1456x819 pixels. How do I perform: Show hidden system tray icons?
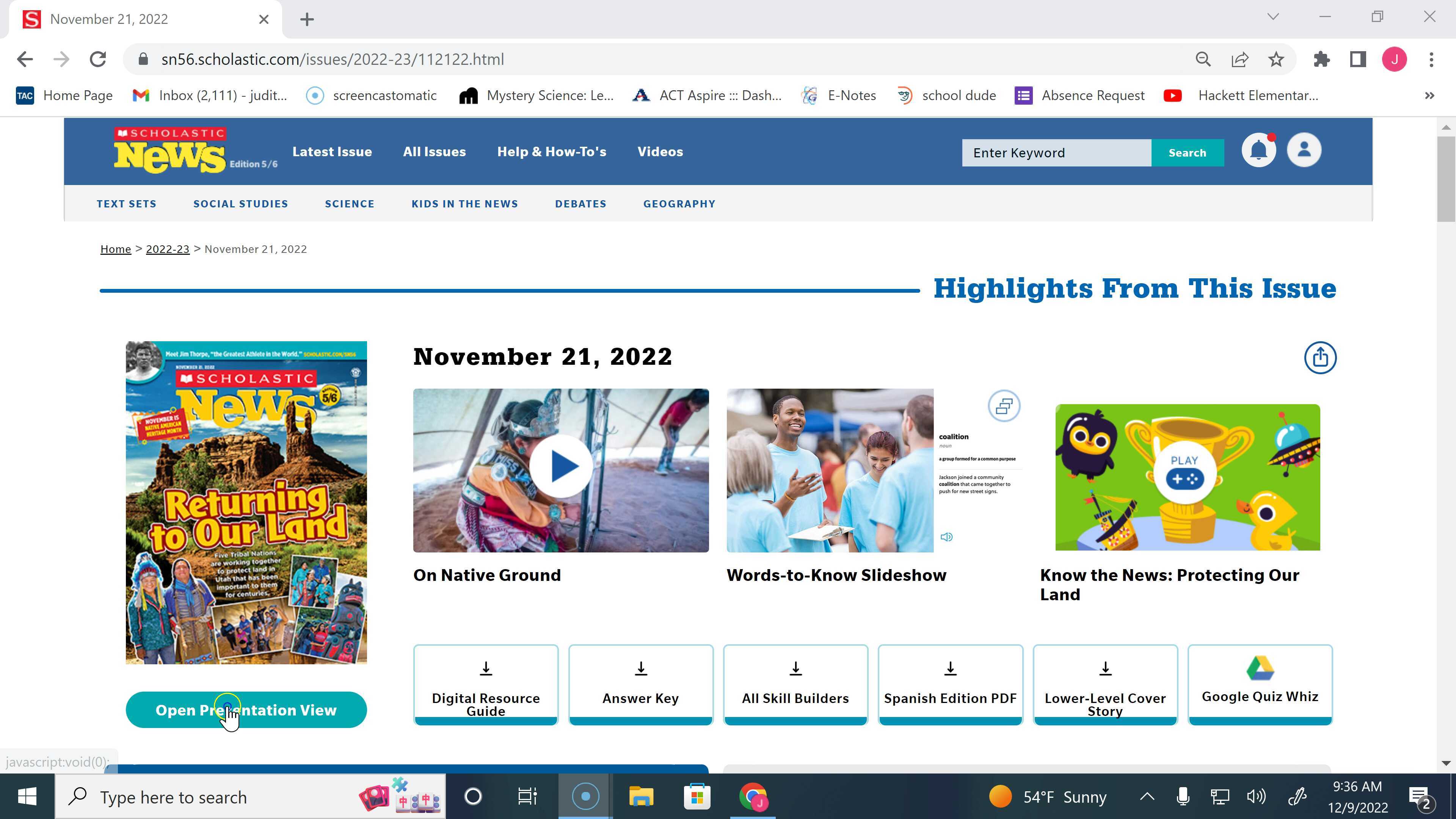(1147, 797)
